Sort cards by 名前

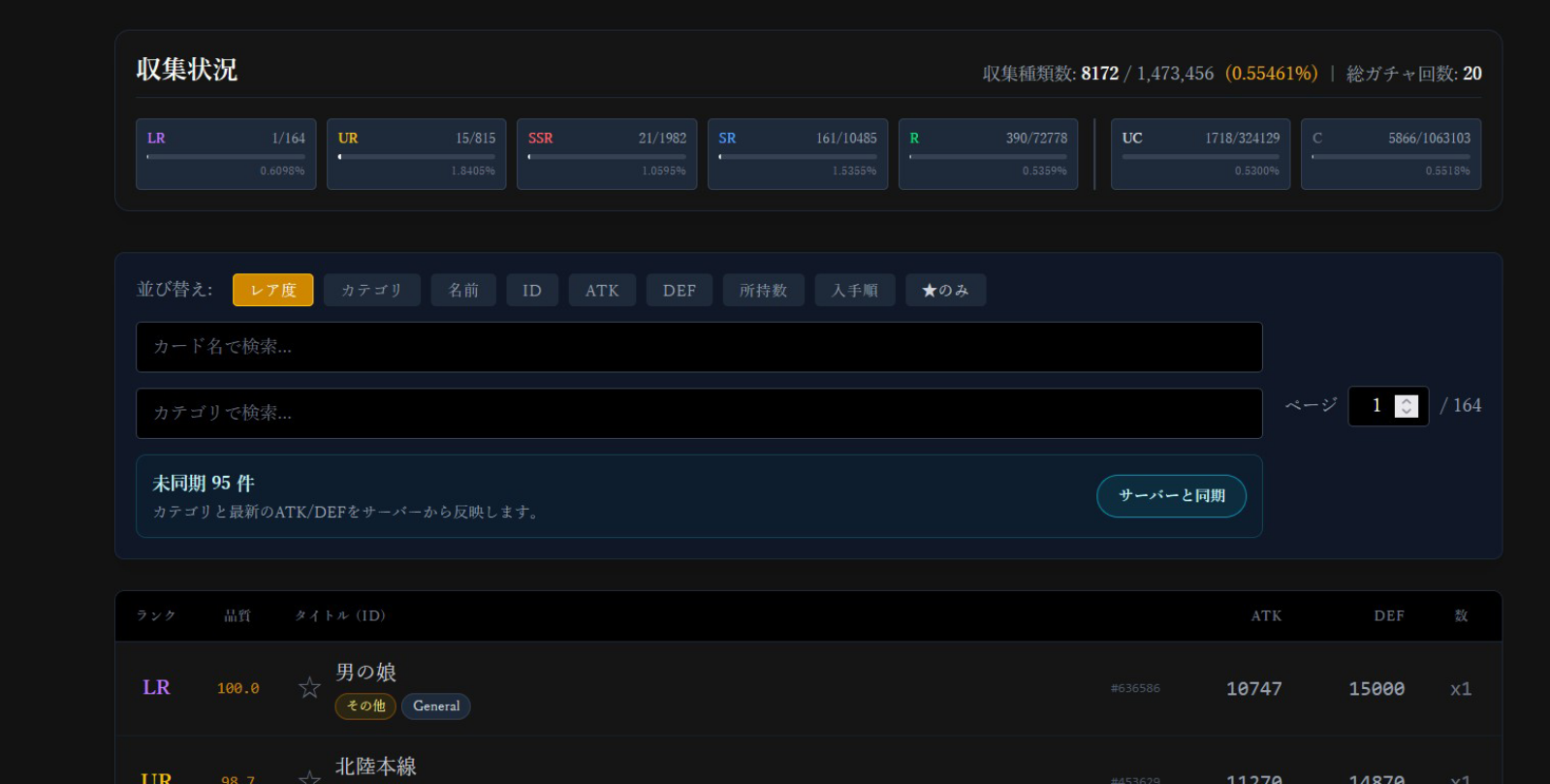pyautogui.click(x=463, y=290)
